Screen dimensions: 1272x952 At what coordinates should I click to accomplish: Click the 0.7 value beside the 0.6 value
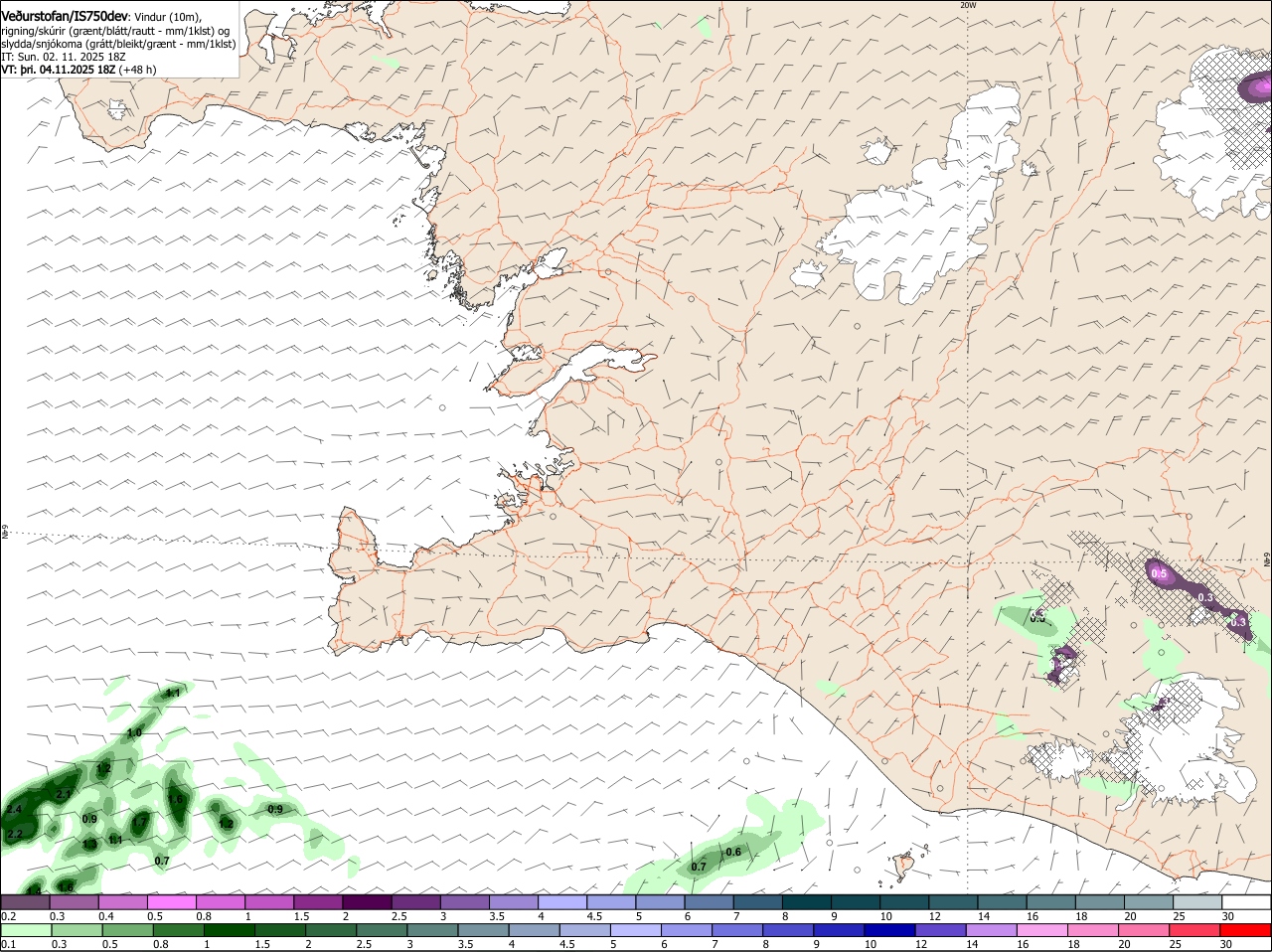[x=699, y=867]
